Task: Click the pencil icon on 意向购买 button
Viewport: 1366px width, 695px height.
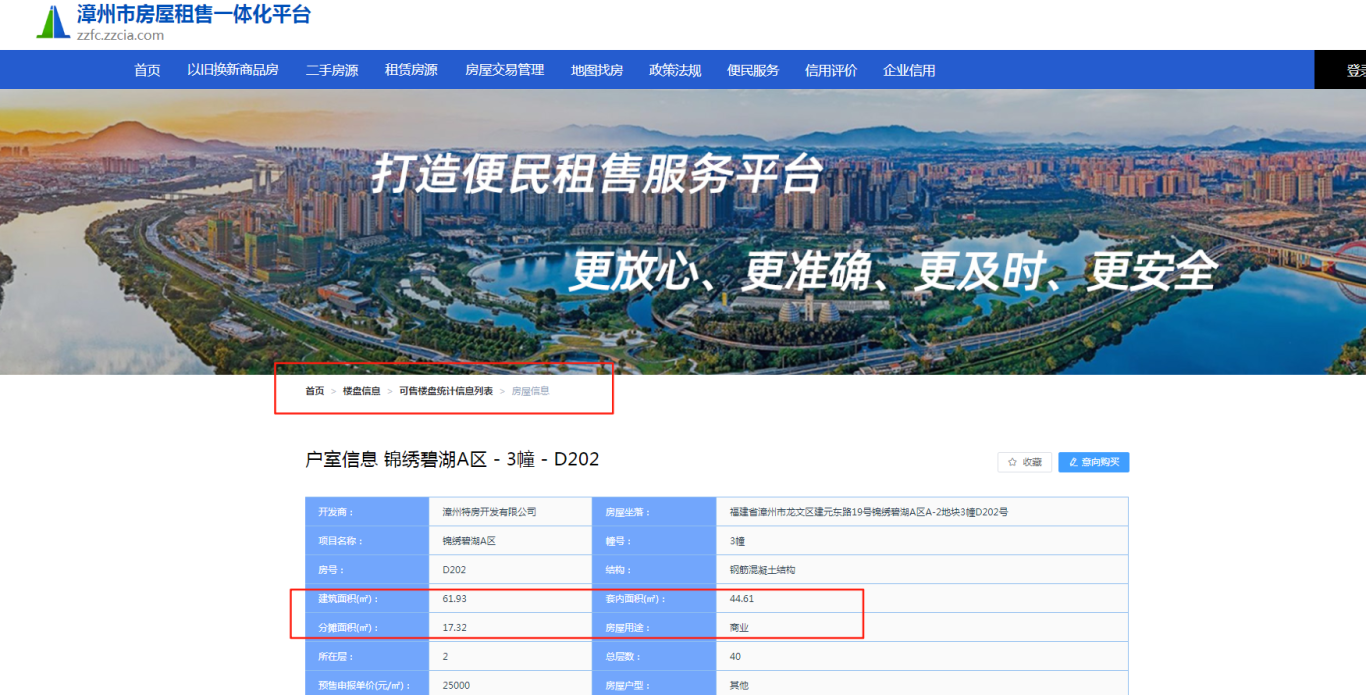Action: coord(1073,462)
